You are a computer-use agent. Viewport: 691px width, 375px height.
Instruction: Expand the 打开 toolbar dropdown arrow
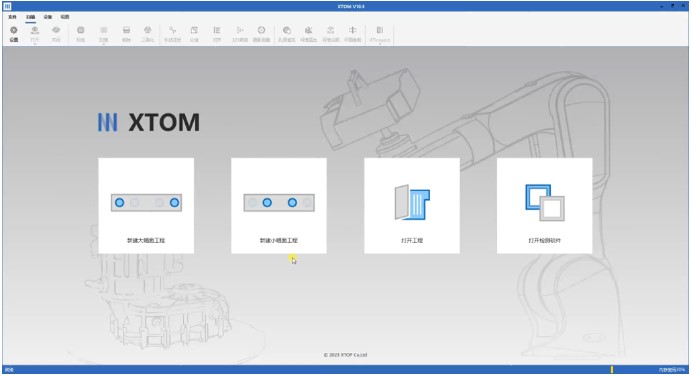tap(35, 44)
